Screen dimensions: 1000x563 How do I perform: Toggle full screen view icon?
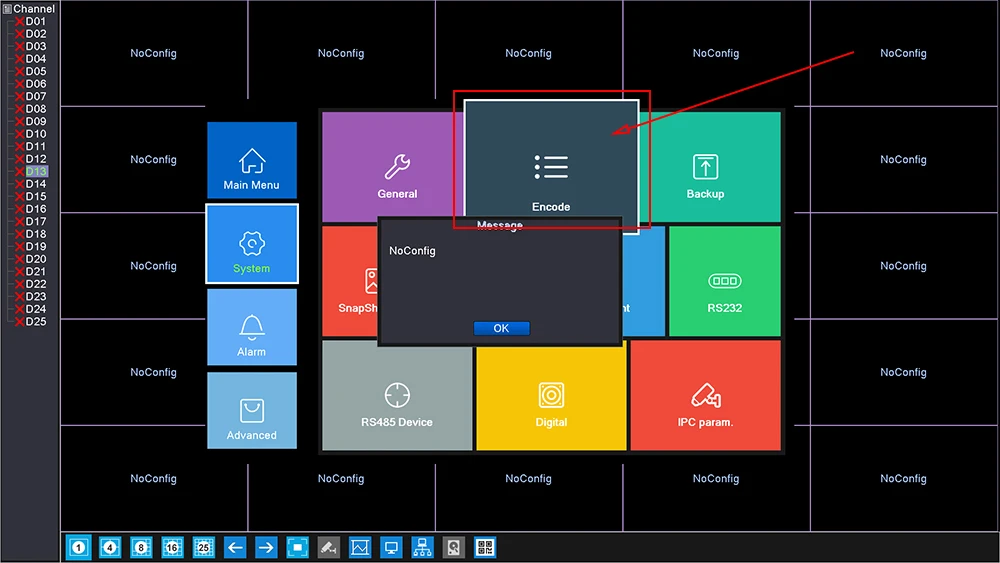click(x=297, y=547)
